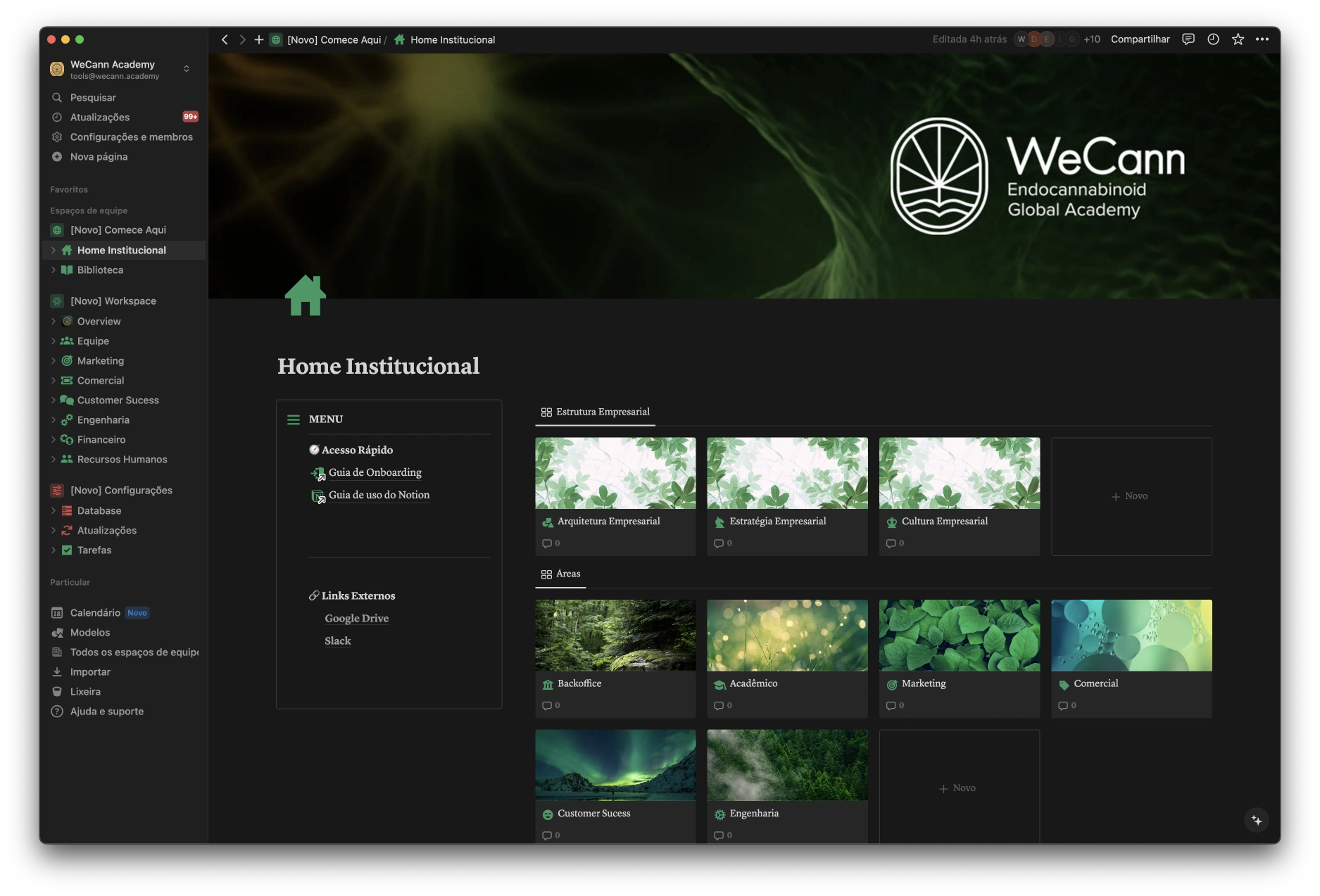
Task: Click the comment icon on Arquitetura Empresarial card
Action: (x=547, y=543)
